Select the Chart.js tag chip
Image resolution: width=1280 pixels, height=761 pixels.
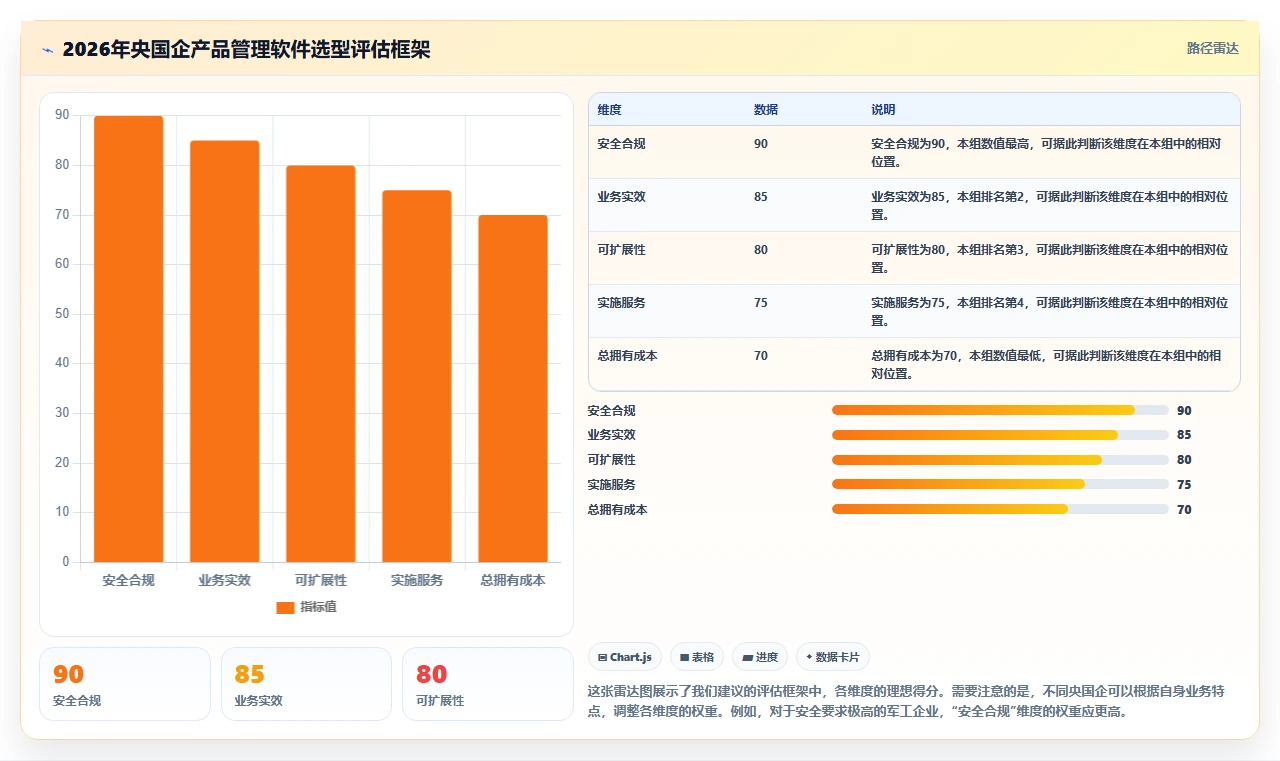pyautogui.click(x=625, y=657)
